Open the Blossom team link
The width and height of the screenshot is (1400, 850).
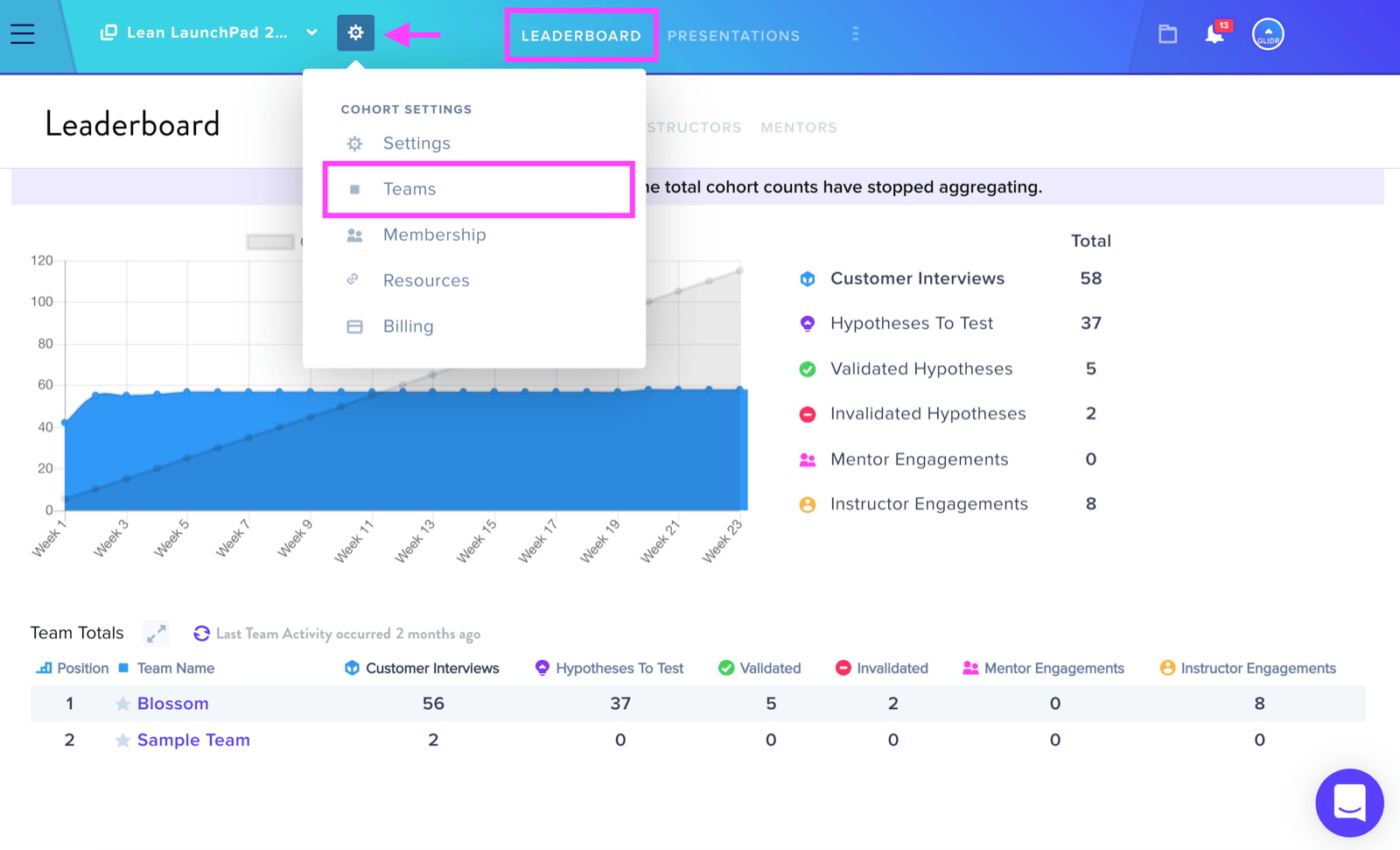[172, 704]
